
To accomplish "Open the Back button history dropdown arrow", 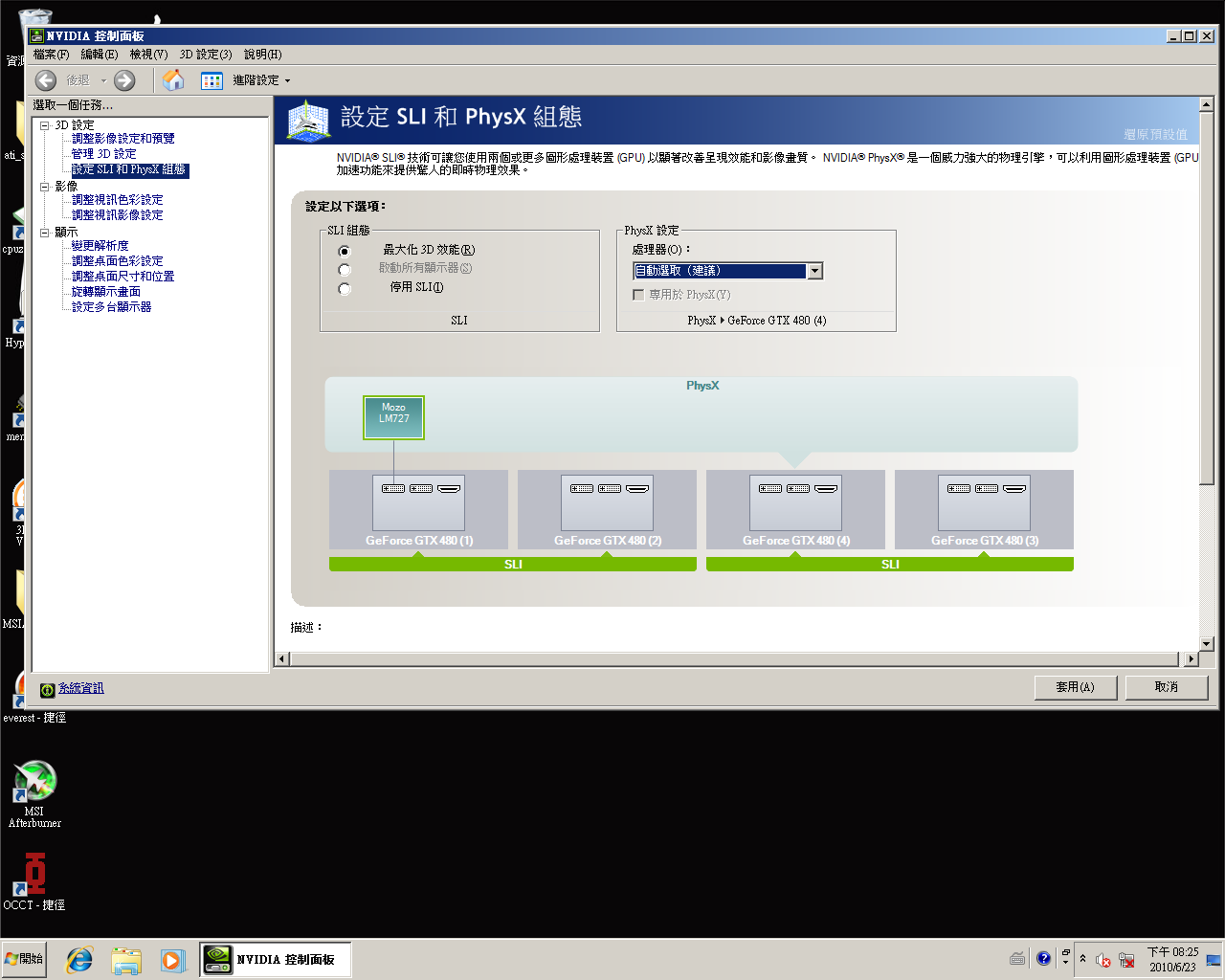I will pyautogui.click(x=103, y=81).
